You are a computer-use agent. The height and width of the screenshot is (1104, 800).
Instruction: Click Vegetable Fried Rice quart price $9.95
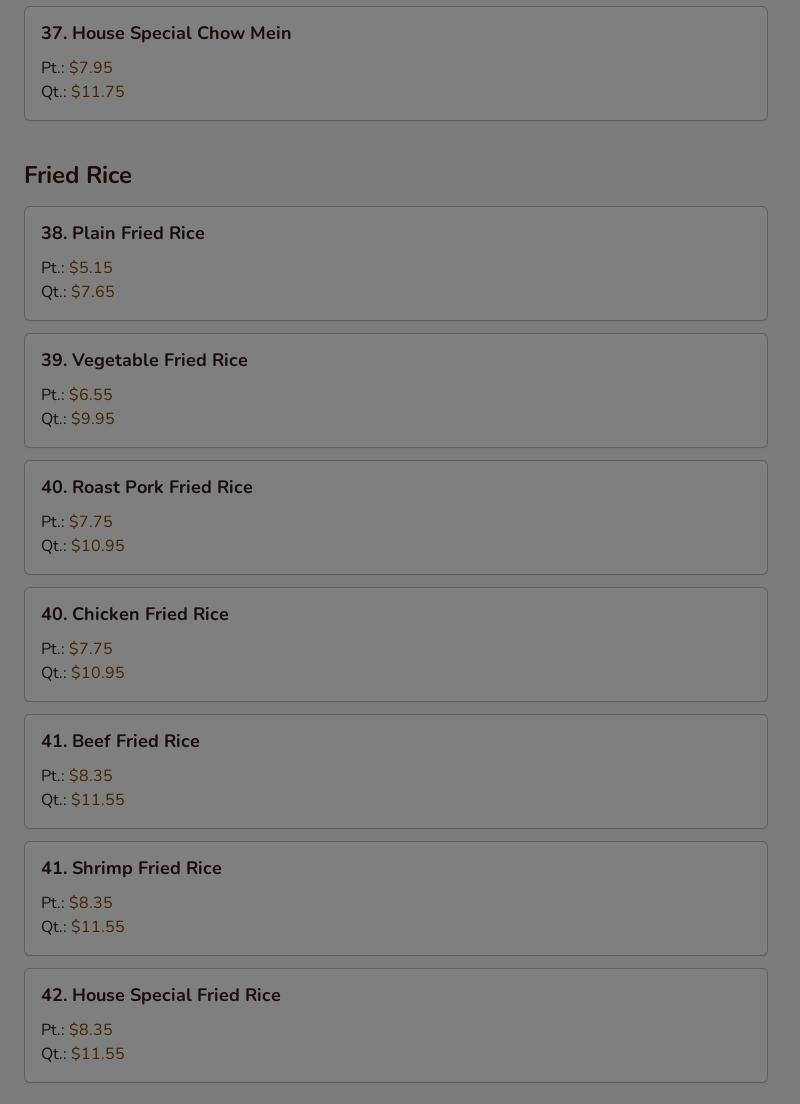click(x=92, y=418)
